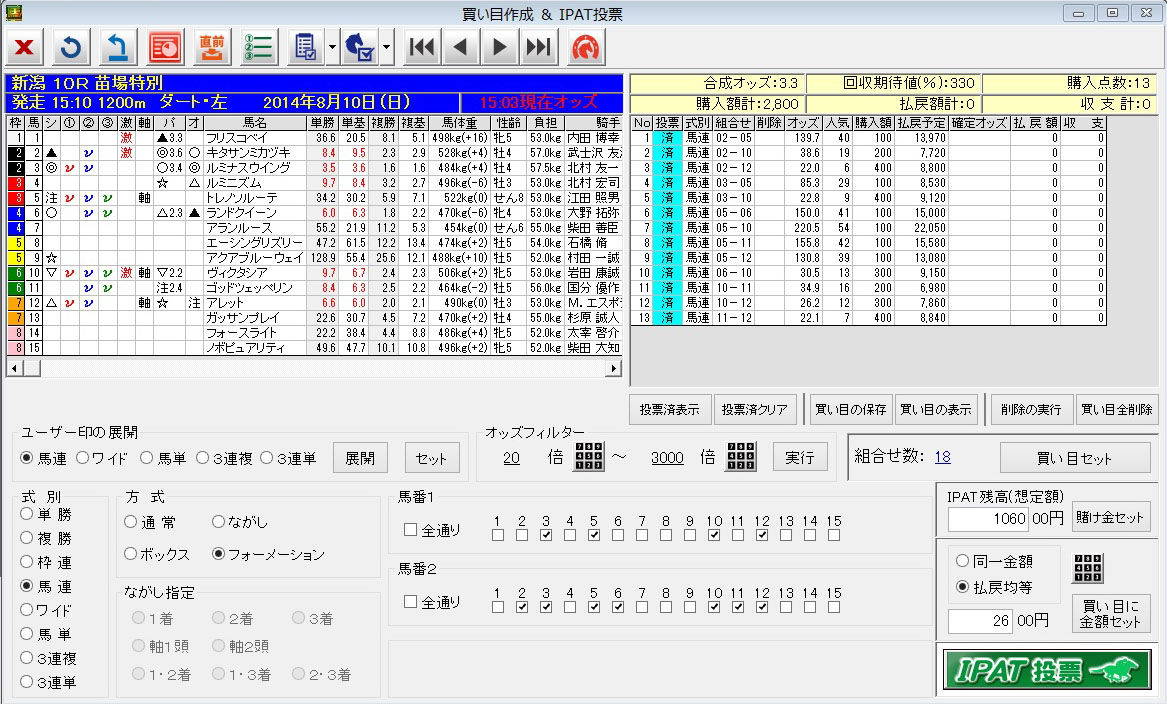Click the 買い目全削除 button
Screen dimensions: 1167x704
click(1116, 409)
